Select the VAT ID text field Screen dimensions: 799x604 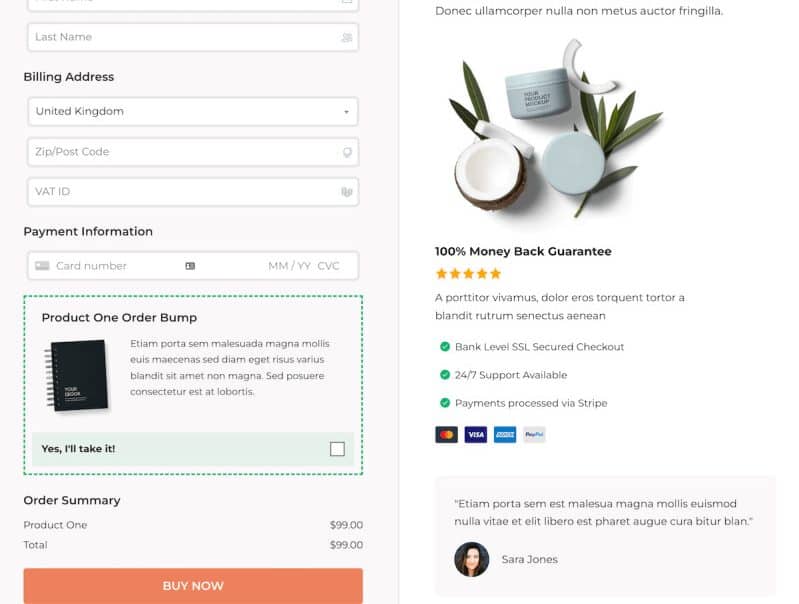point(193,192)
